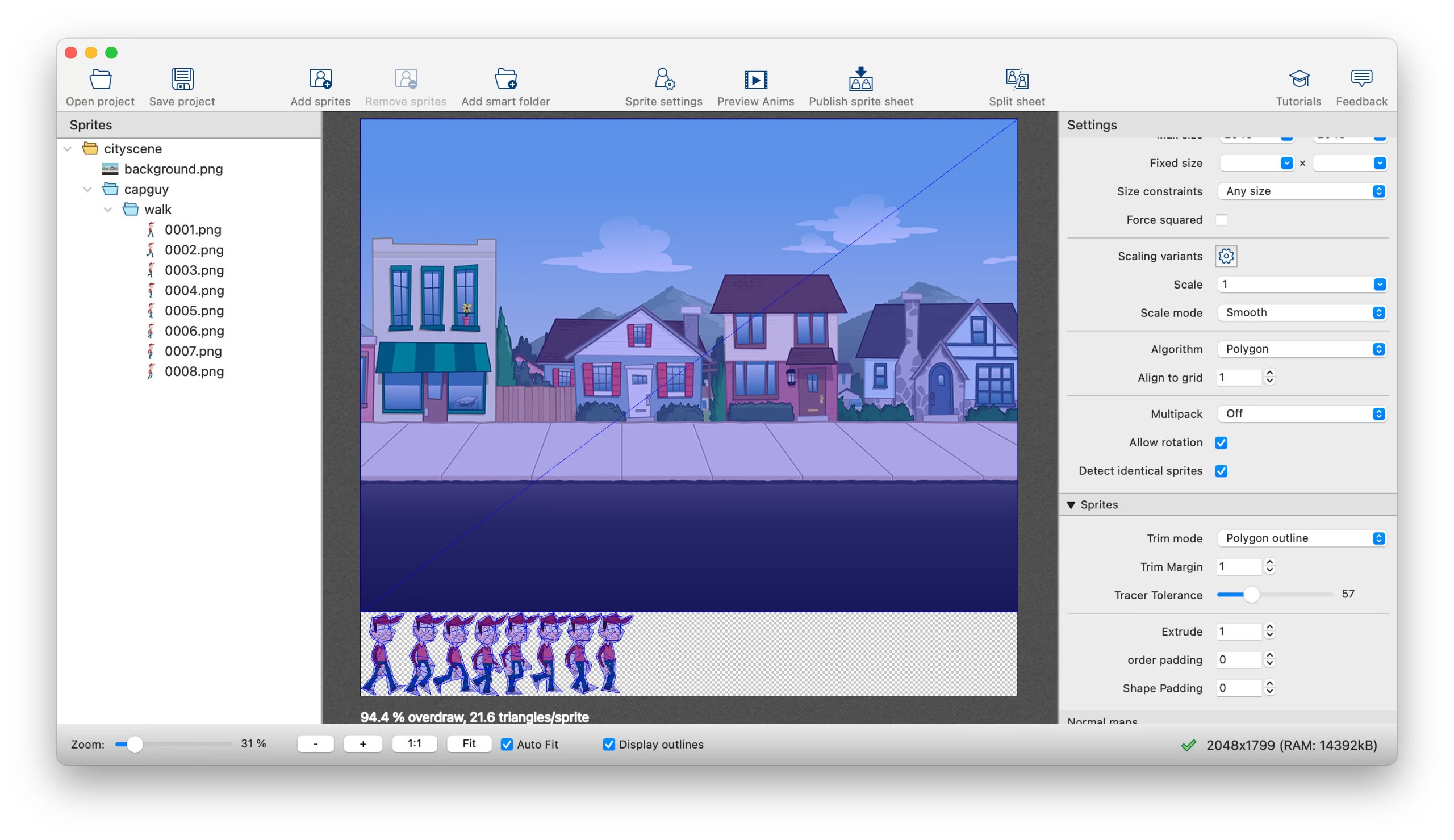The height and width of the screenshot is (840, 1454).
Task: Open the Scaling variants gear button
Action: tap(1226, 256)
